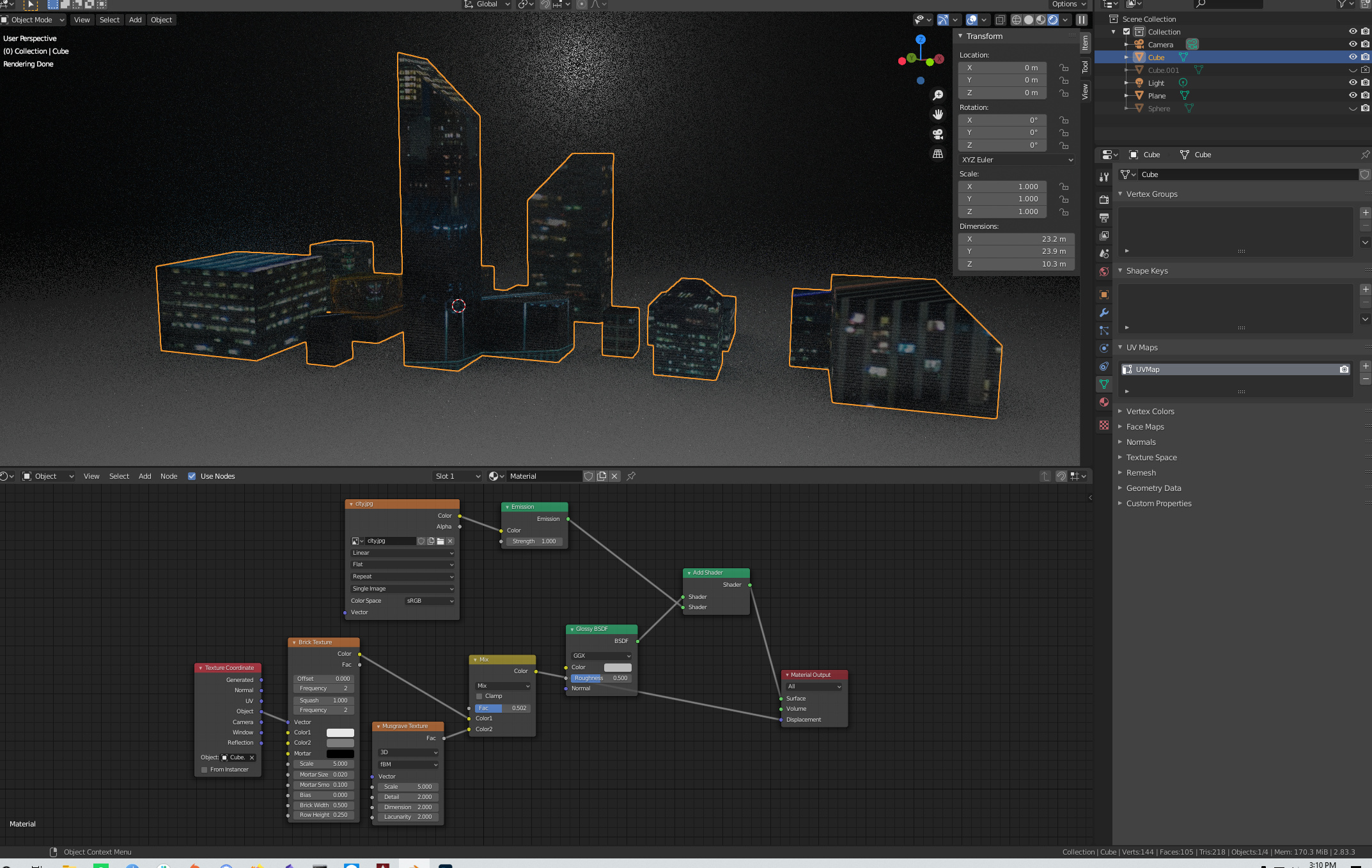Uncheck Use Nodes in the shader editor
The width and height of the screenshot is (1372, 868).
pos(192,476)
